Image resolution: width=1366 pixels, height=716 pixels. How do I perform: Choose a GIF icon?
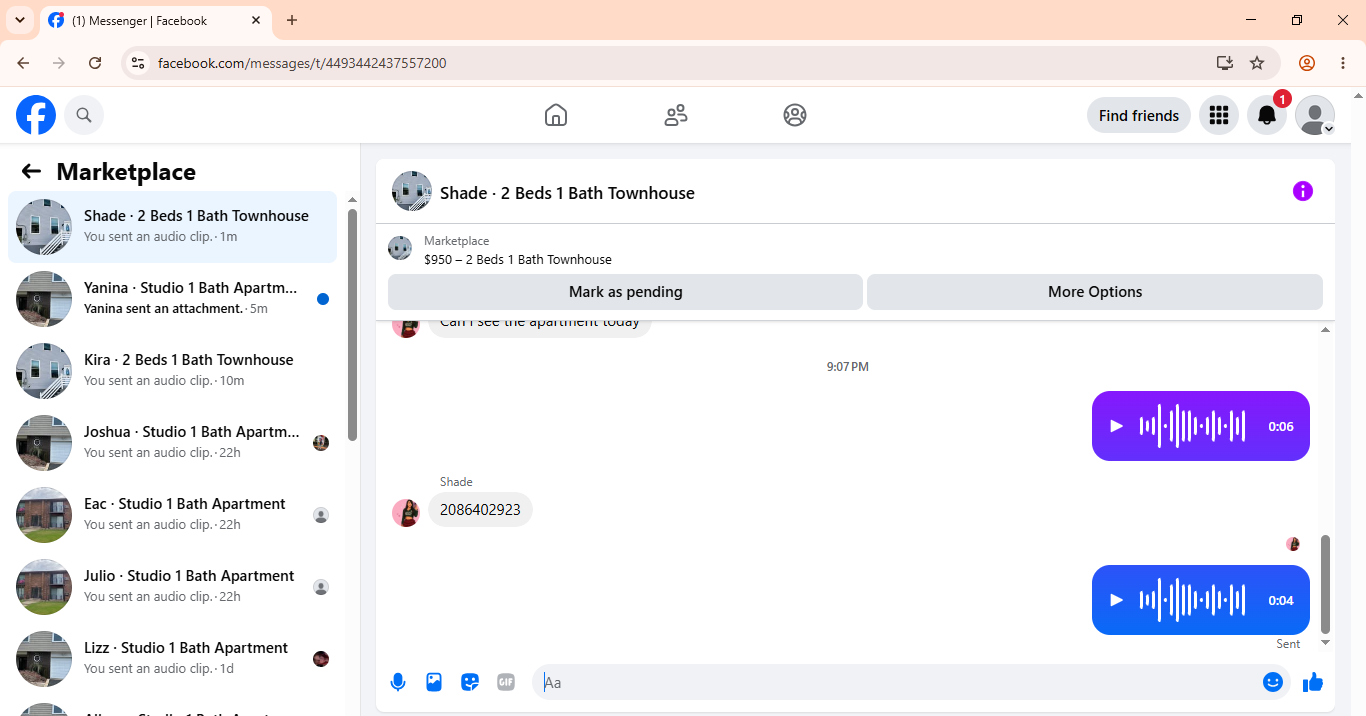(x=506, y=682)
